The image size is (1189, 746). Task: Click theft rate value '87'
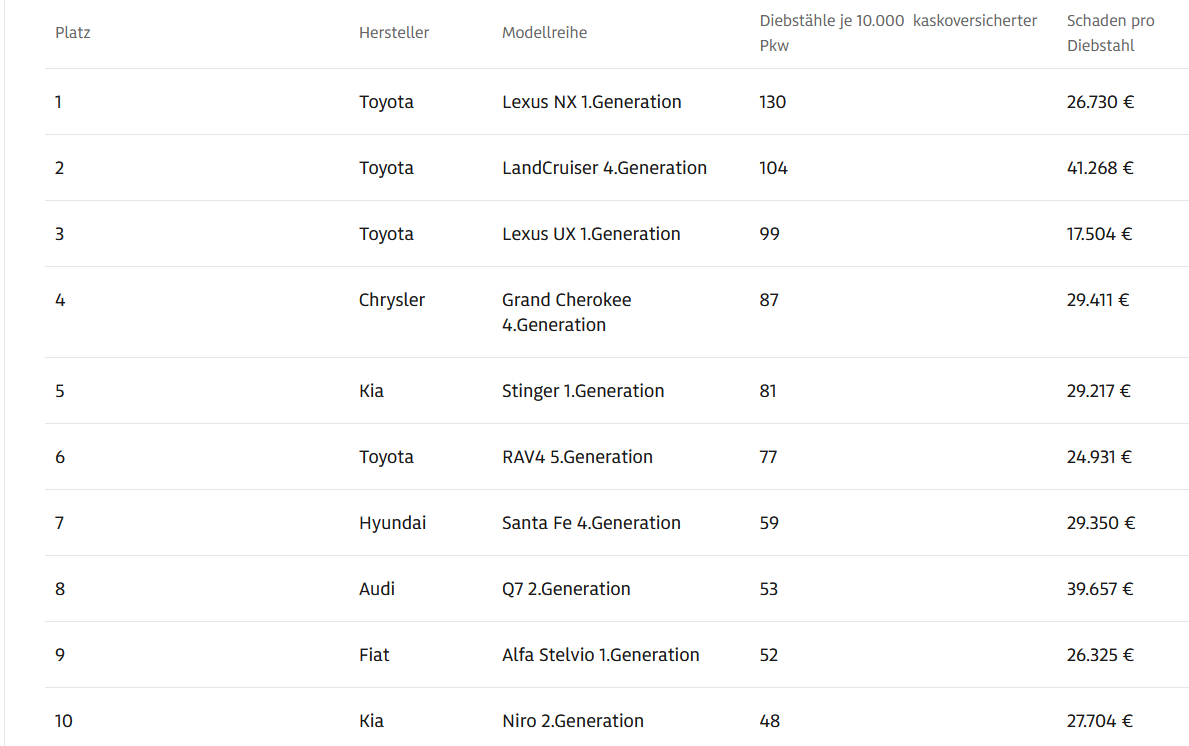coord(769,299)
